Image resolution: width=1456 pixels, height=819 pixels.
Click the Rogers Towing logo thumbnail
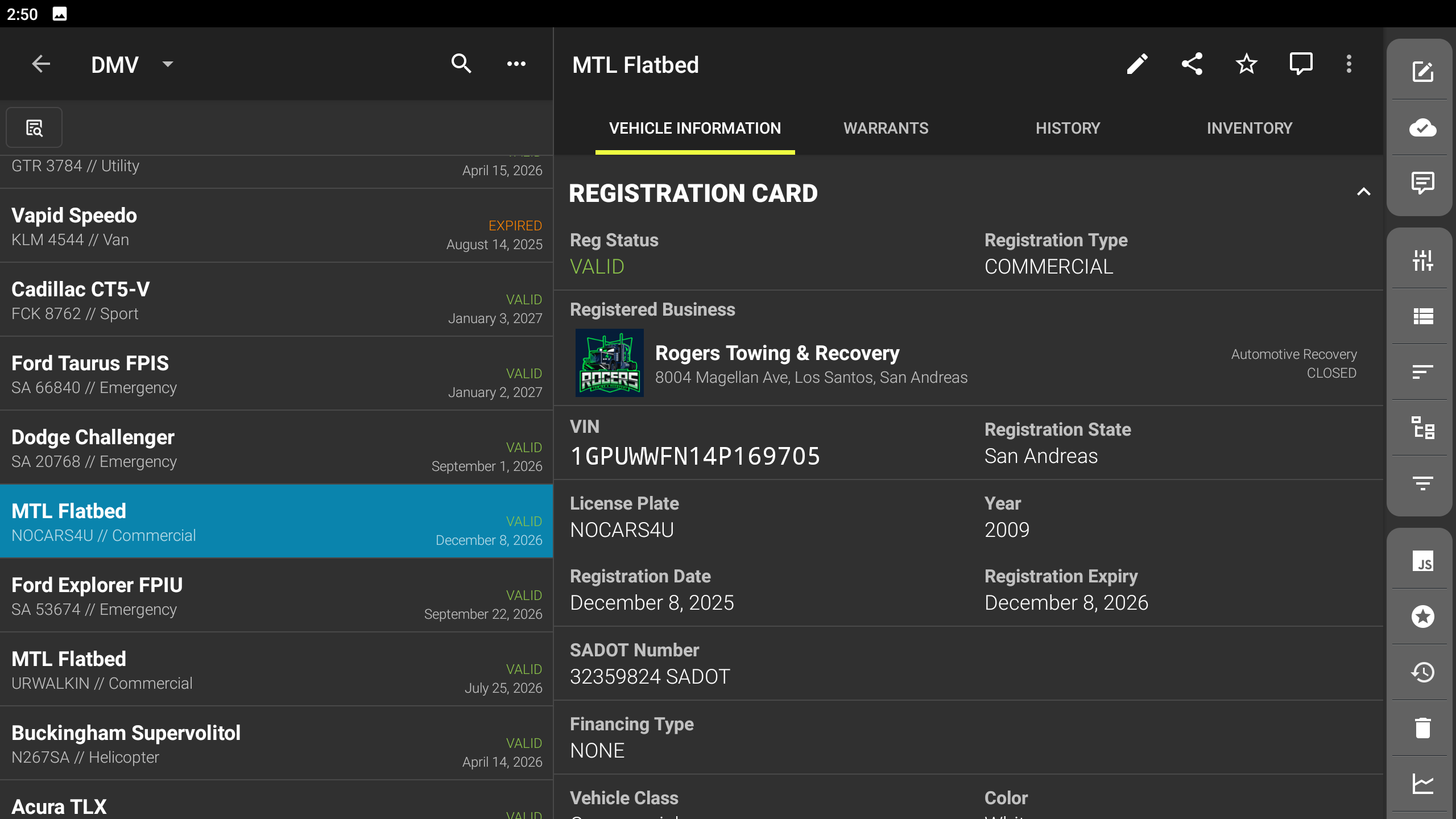[x=609, y=363]
